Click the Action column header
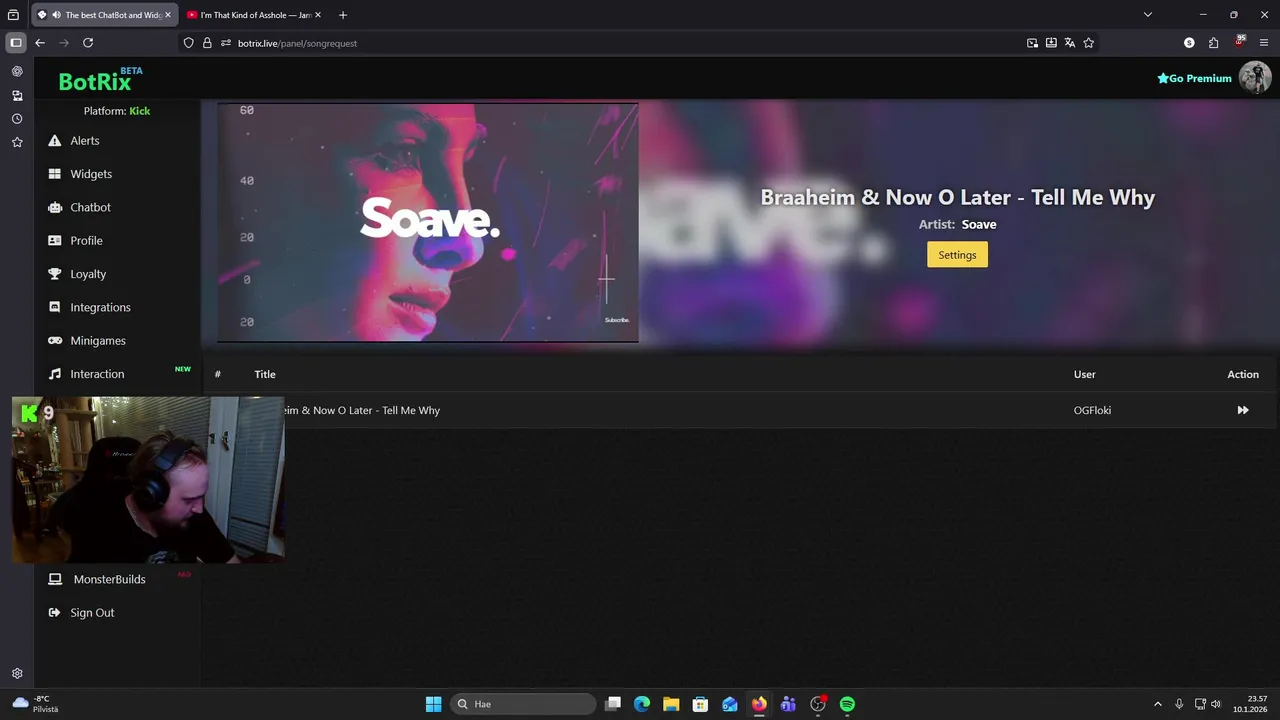 pyautogui.click(x=1243, y=374)
